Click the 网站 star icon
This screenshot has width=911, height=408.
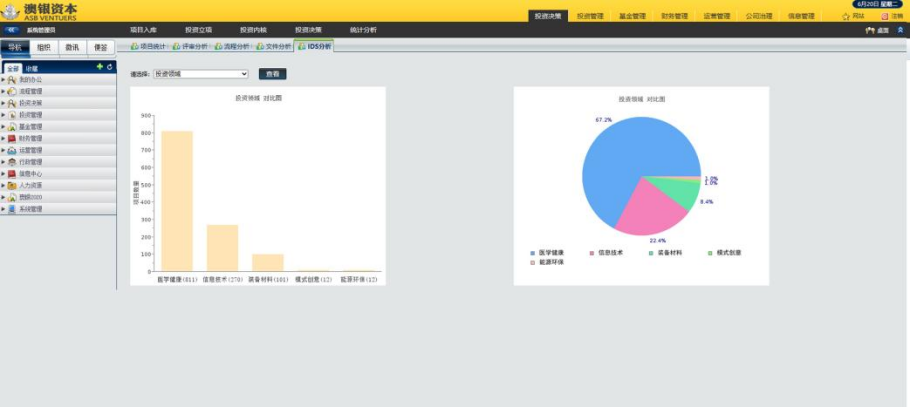[846, 16]
